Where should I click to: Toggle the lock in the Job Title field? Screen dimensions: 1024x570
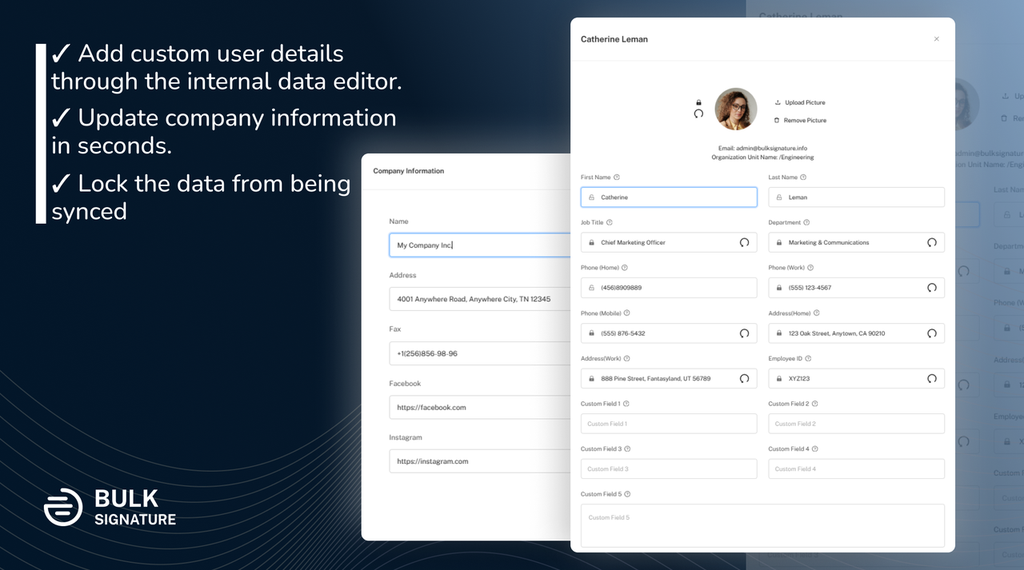click(592, 242)
